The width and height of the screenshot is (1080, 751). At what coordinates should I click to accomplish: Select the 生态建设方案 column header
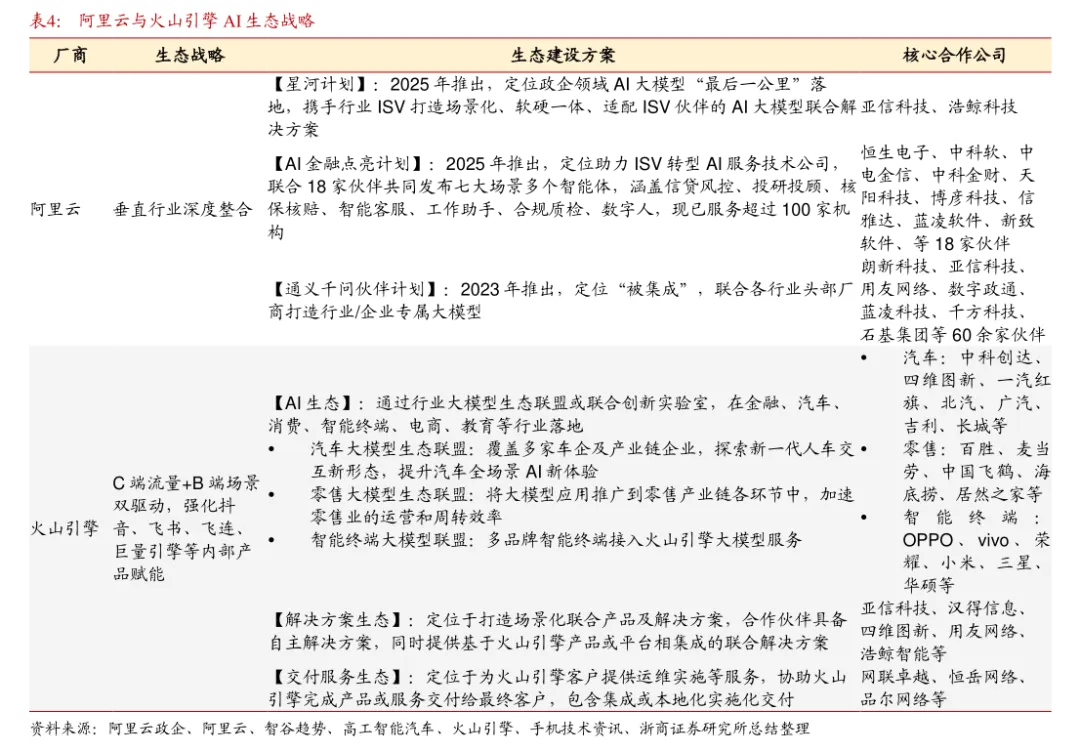point(563,55)
